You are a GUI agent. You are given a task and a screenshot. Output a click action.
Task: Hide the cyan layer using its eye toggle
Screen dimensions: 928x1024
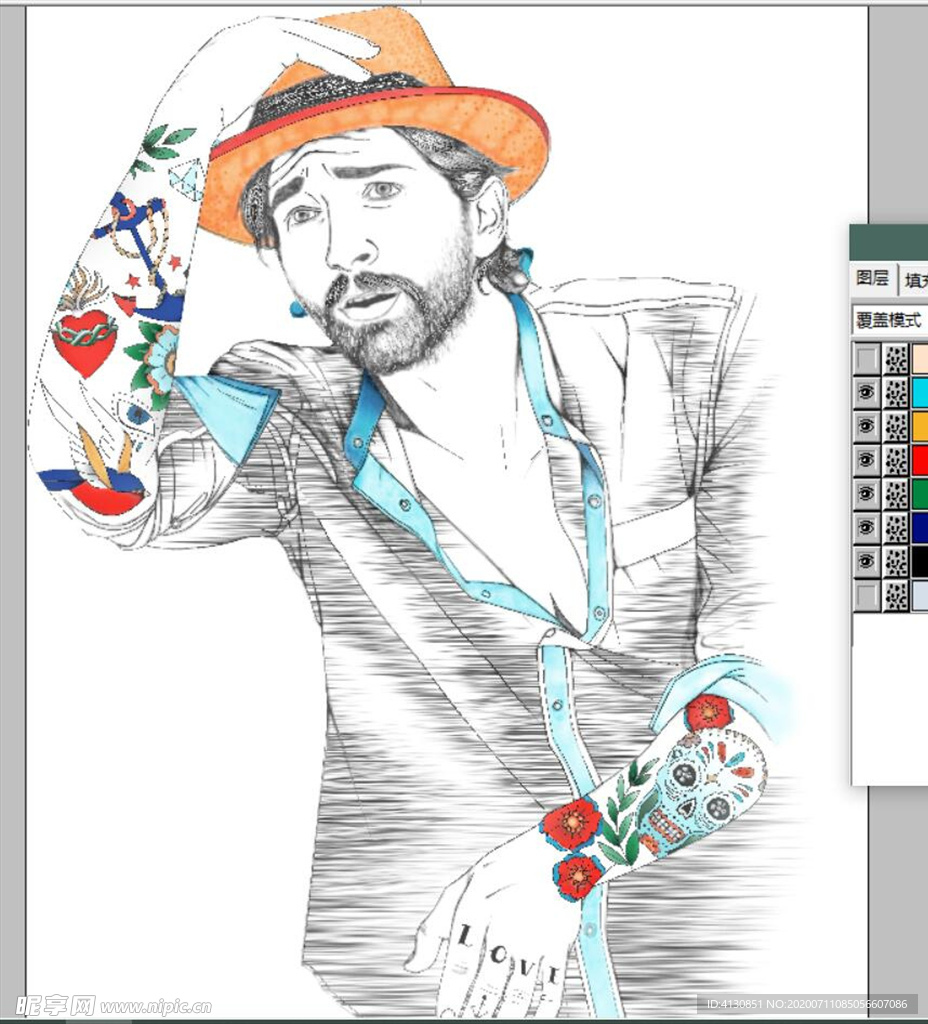click(x=866, y=393)
